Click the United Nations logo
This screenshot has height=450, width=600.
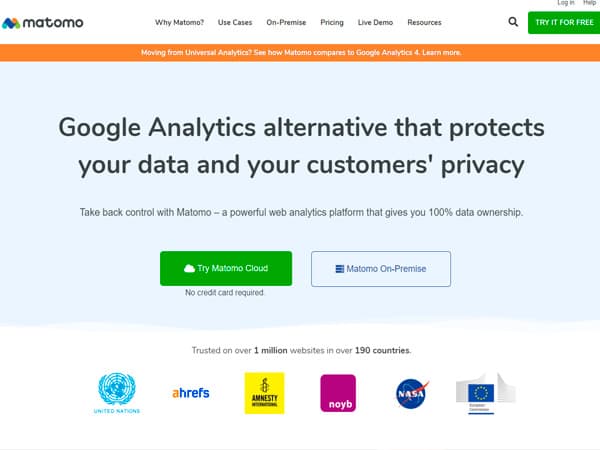[117, 393]
